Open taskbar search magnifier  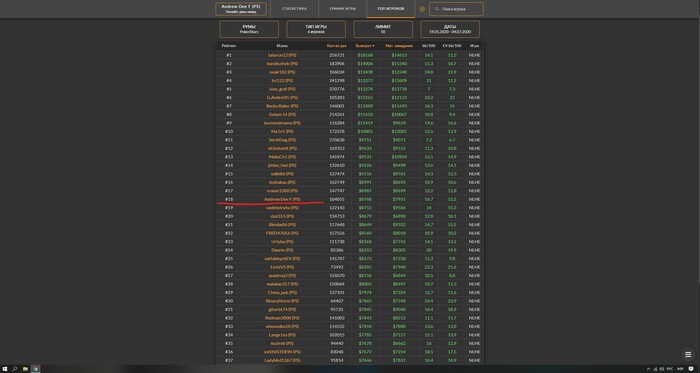click(15, 369)
